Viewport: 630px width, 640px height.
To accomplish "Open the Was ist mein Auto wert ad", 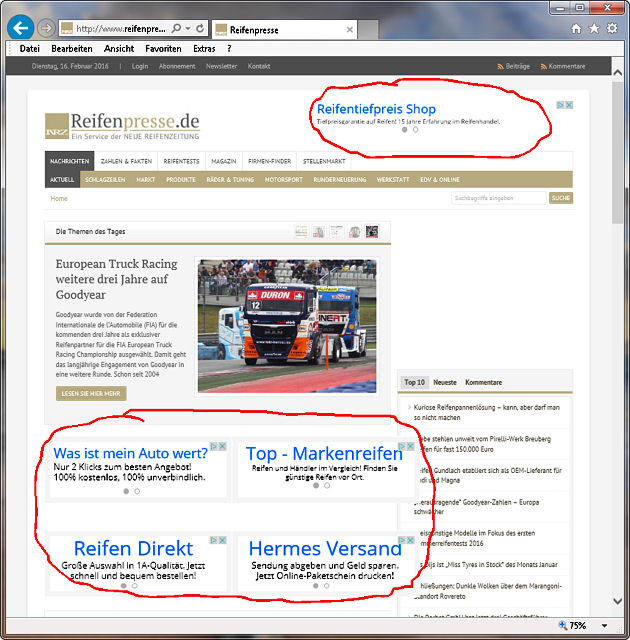I will pos(130,453).
